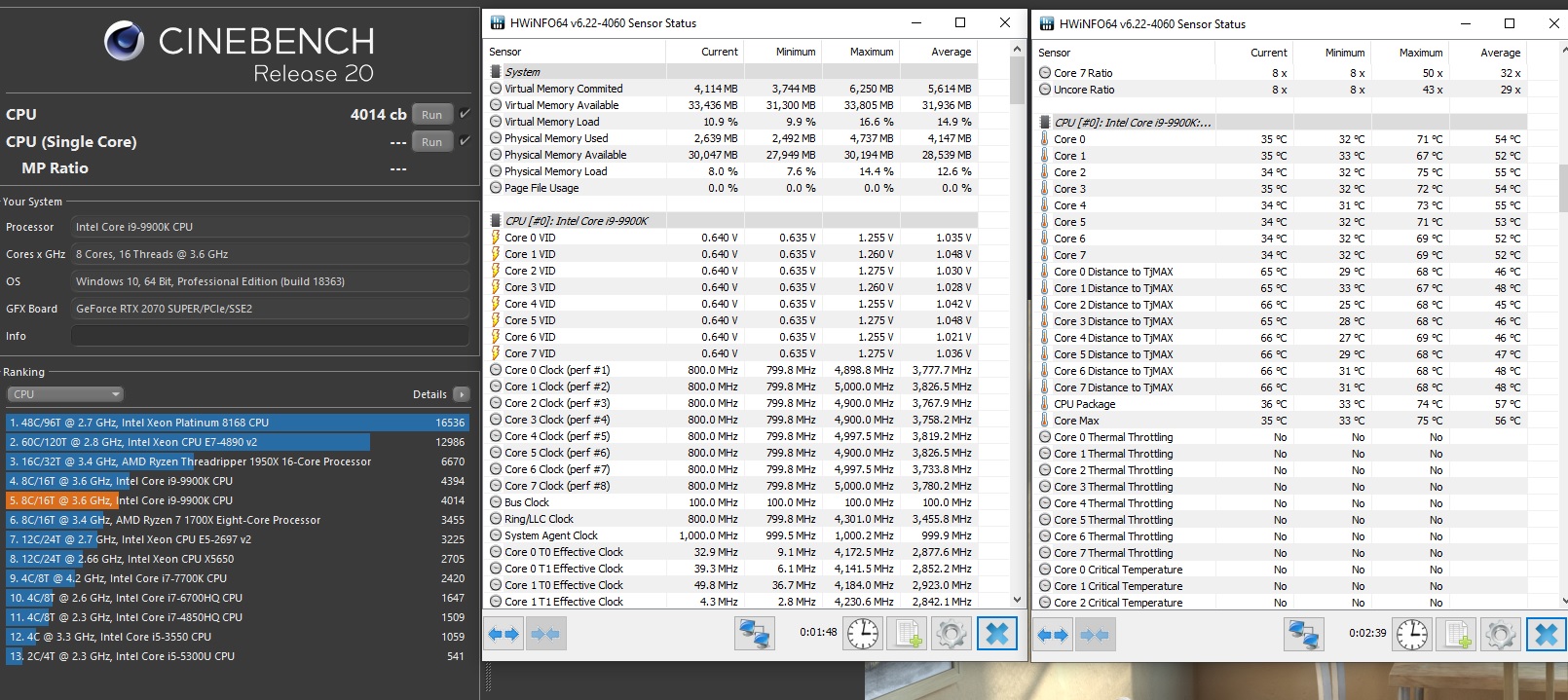The height and width of the screenshot is (700, 1568).
Task: Select the System Agent Clock sensor row
Action: point(730,535)
